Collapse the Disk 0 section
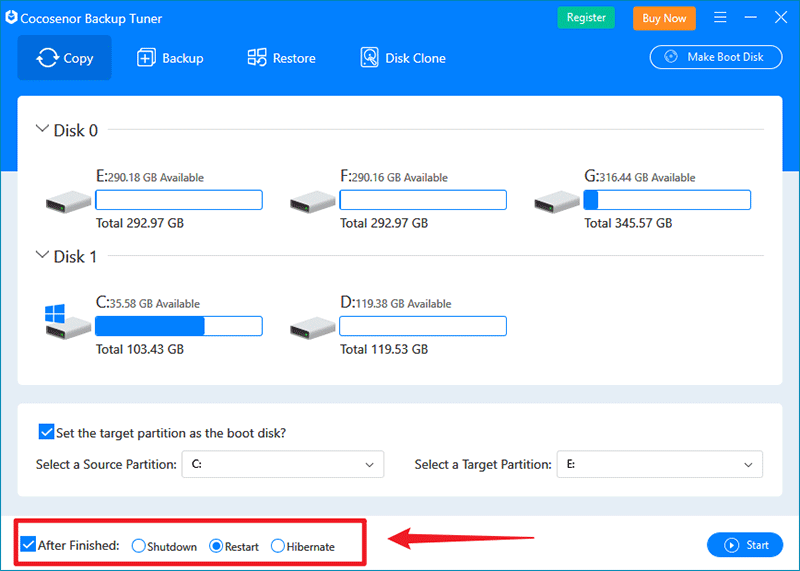This screenshot has width=800, height=571. coord(42,129)
